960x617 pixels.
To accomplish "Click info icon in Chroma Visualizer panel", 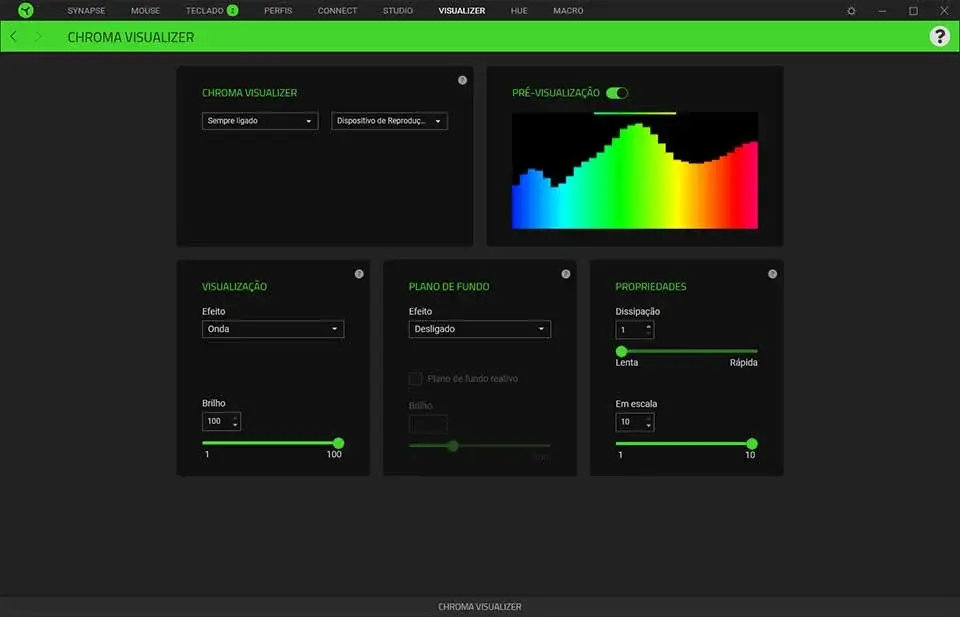I will click(462, 80).
